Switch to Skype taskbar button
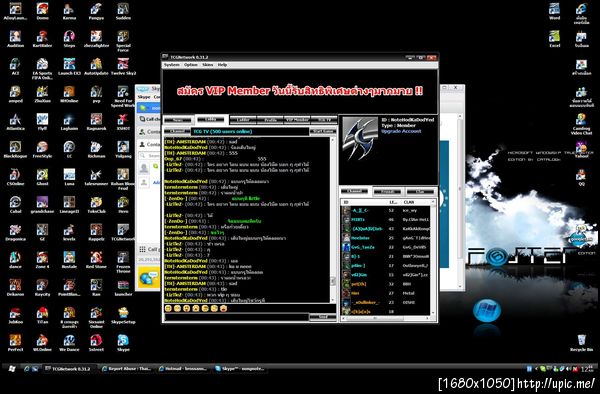 240,369
